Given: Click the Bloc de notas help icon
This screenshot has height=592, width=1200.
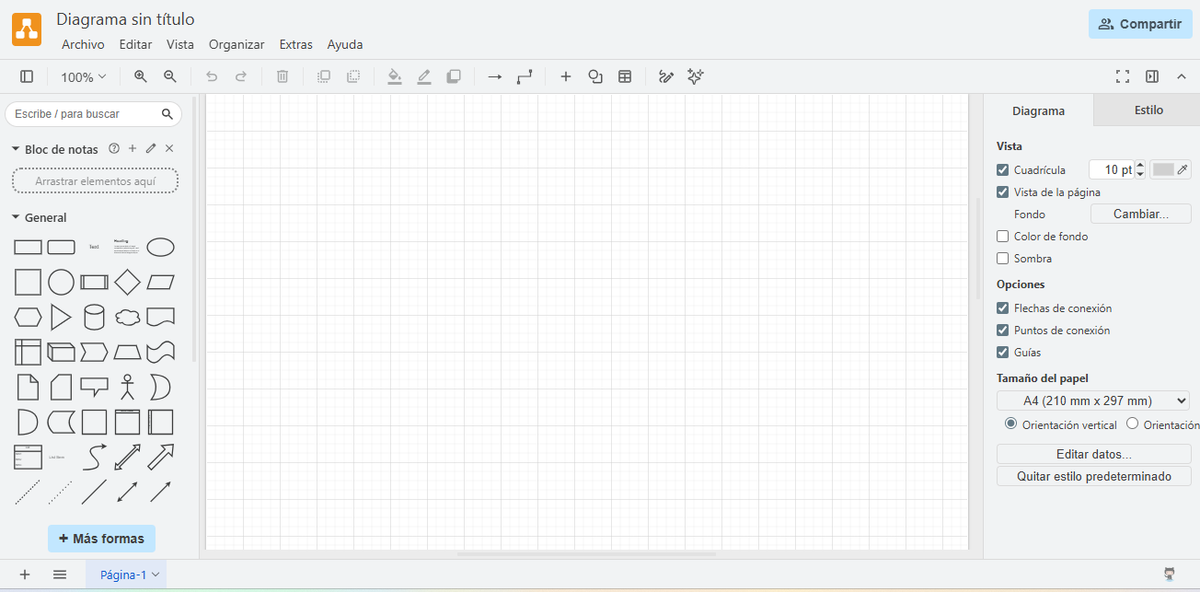Looking at the screenshot, I should (114, 149).
